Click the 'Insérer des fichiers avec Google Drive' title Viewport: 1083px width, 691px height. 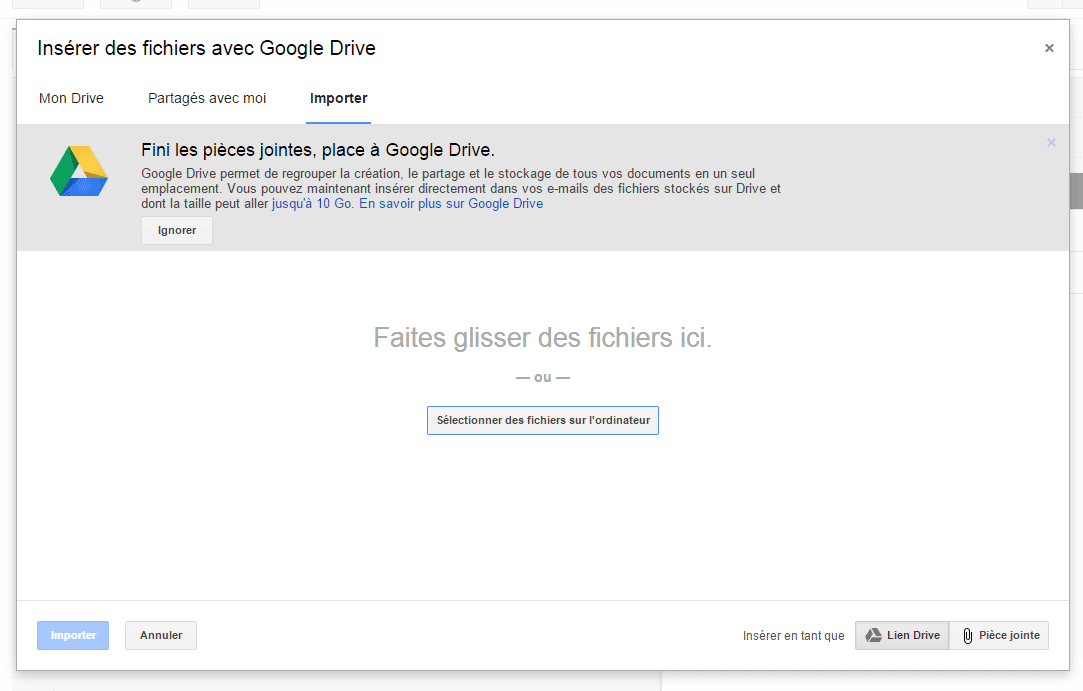(207, 48)
